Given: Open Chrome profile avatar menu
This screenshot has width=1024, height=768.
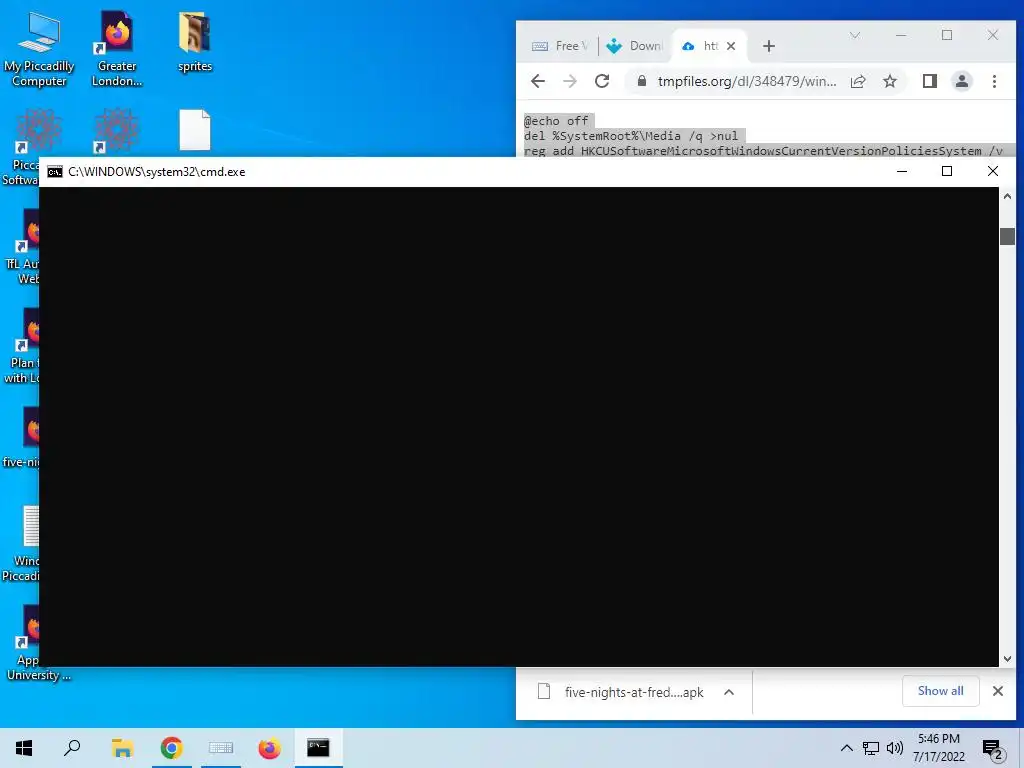Looking at the screenshot, I should pyautogui.click(x=962, y=81).
